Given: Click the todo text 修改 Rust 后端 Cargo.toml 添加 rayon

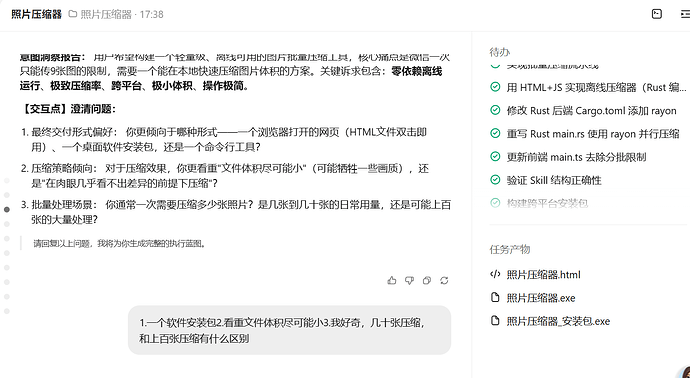Looking at the screenshot, I should point(591,110).
